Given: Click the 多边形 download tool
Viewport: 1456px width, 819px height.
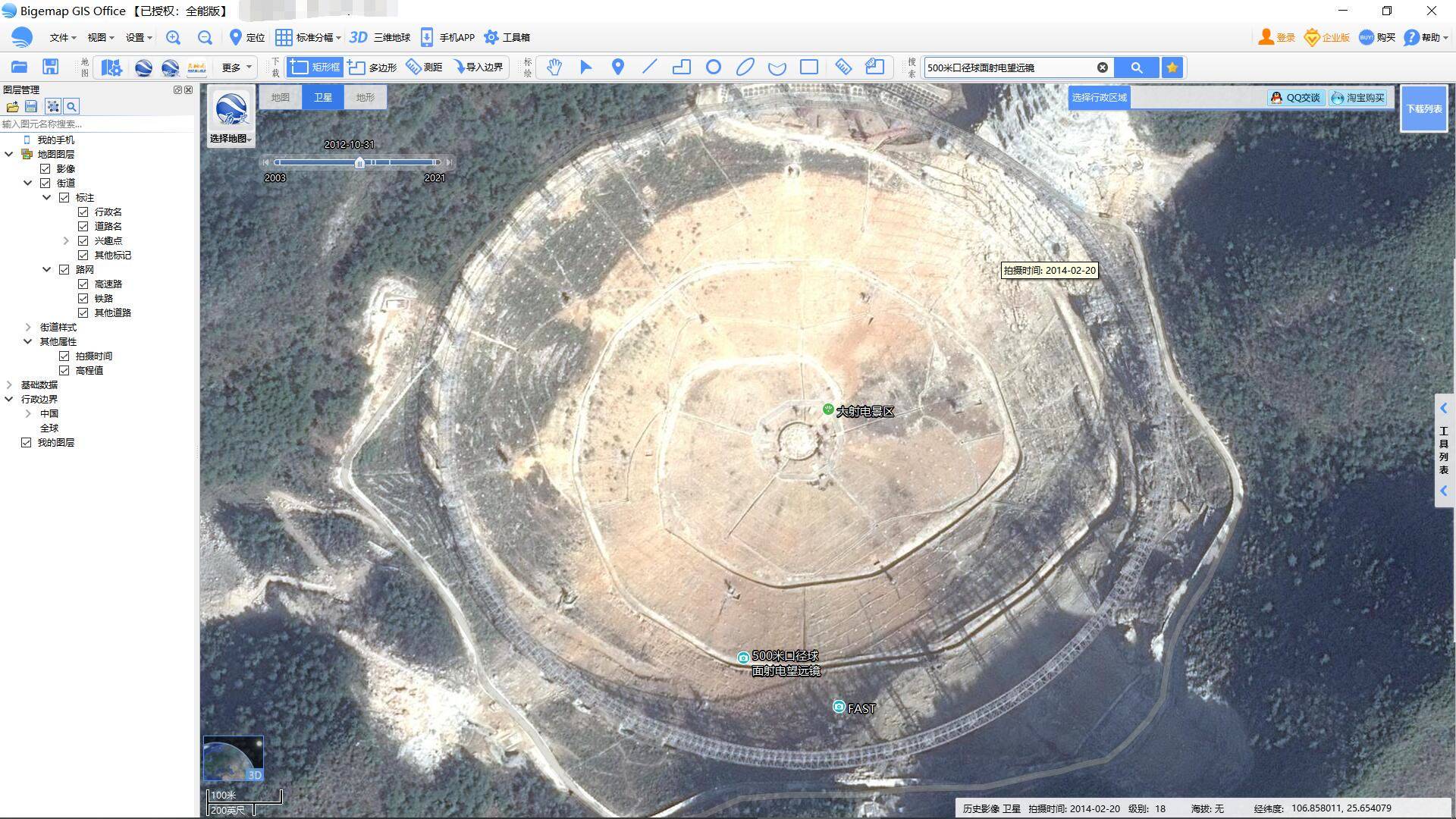Looking at the screenshot, I should (x=372, y=67).
